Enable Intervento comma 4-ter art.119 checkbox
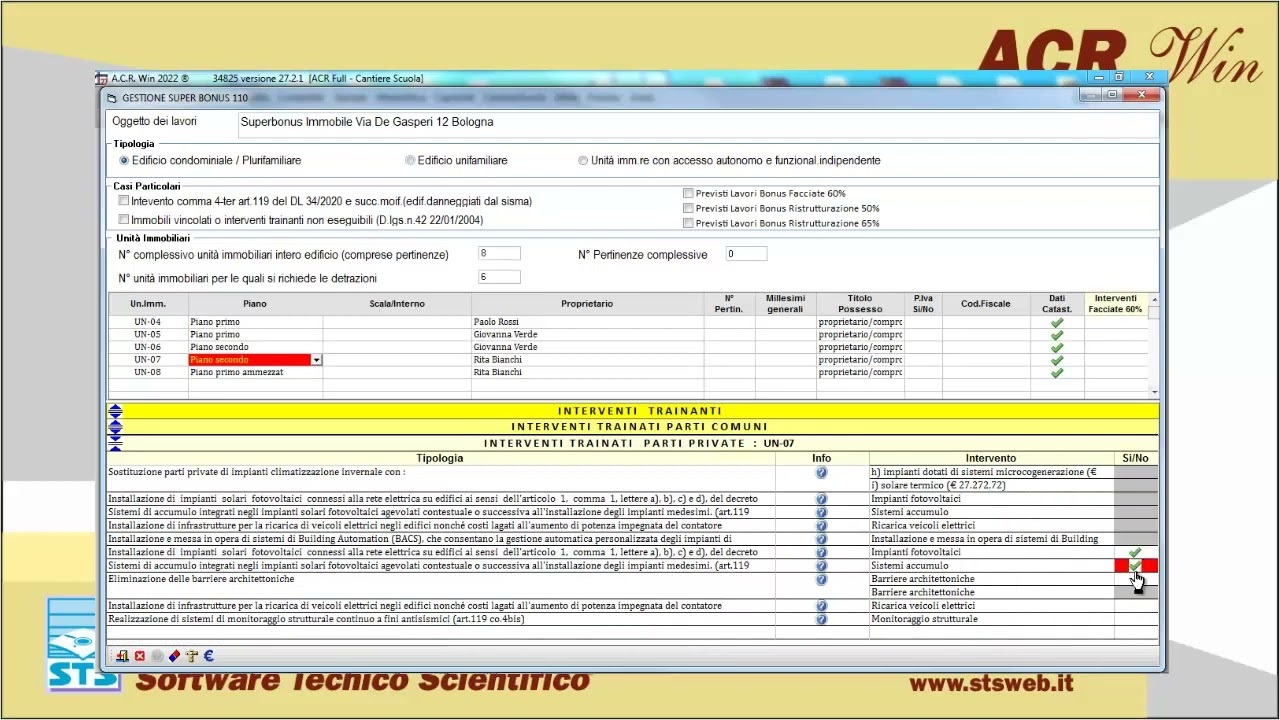 click(124, 201)
